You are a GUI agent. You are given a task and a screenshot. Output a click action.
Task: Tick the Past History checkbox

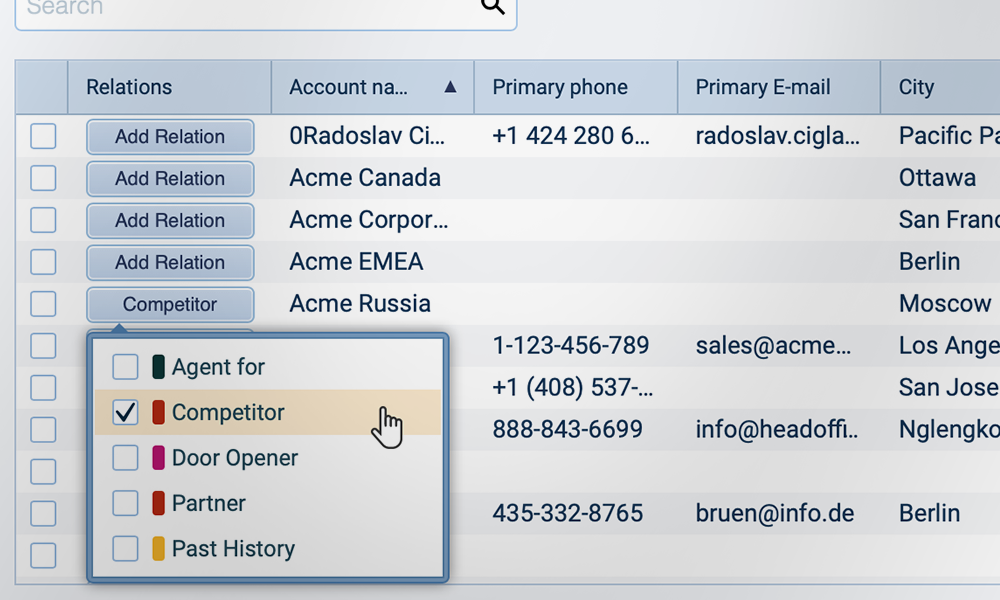125,549
